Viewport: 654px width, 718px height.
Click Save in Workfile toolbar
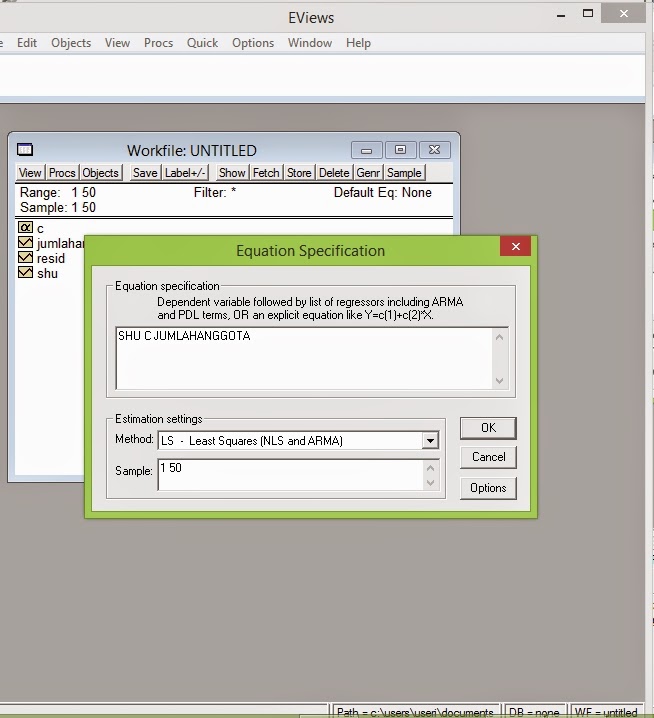pos(145,173)
